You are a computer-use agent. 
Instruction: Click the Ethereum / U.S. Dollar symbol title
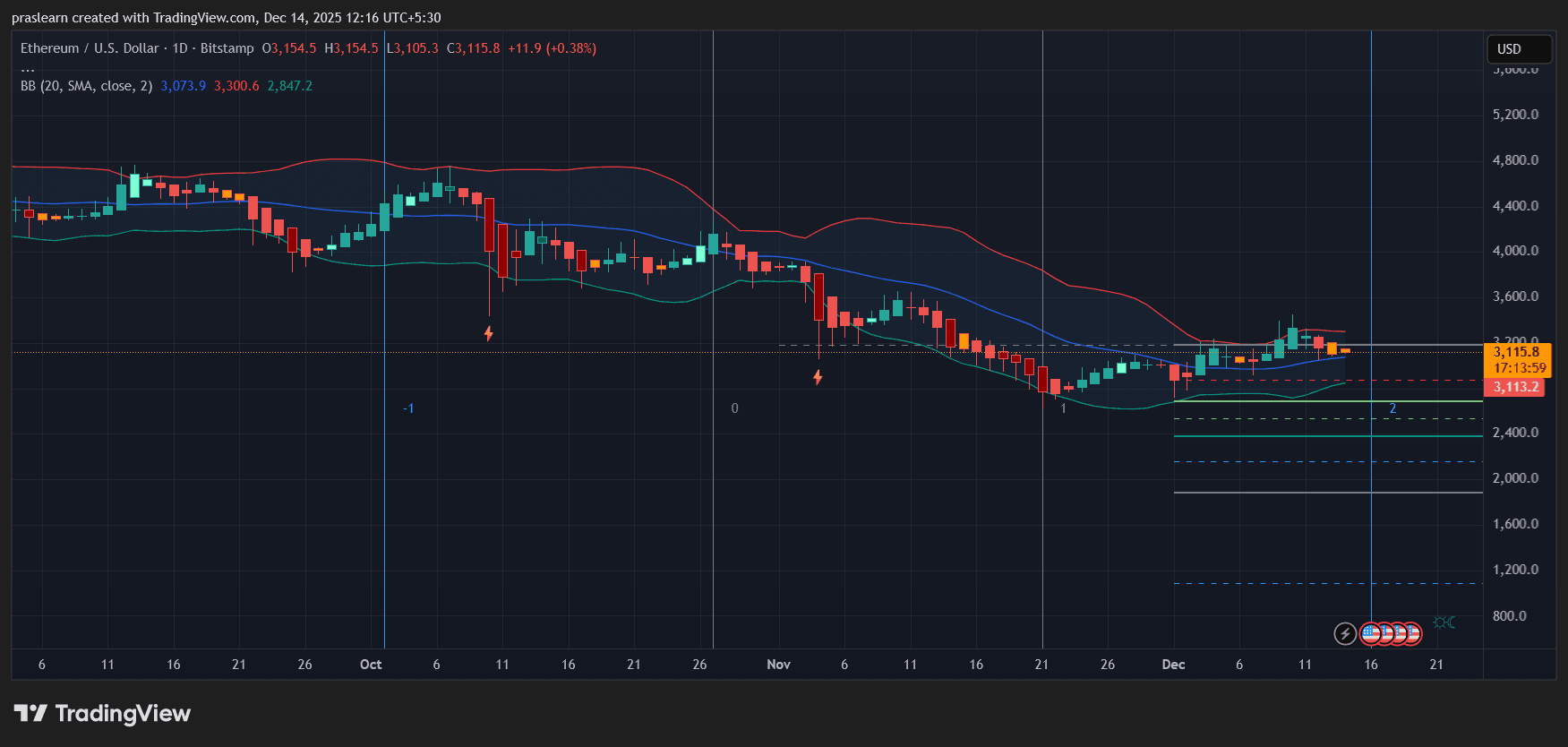pyautogui.click(x=90, y=48)
